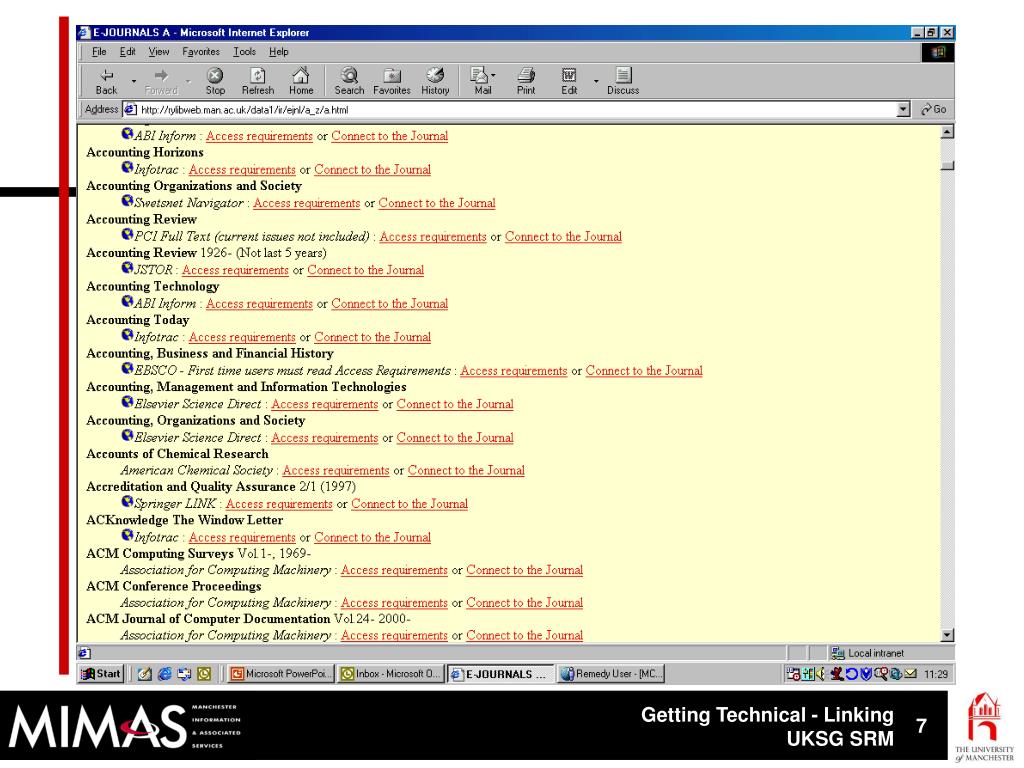The image size is (1024, 768).
Task: Open Access requirements for American Chemical Society
Action: 336,470
